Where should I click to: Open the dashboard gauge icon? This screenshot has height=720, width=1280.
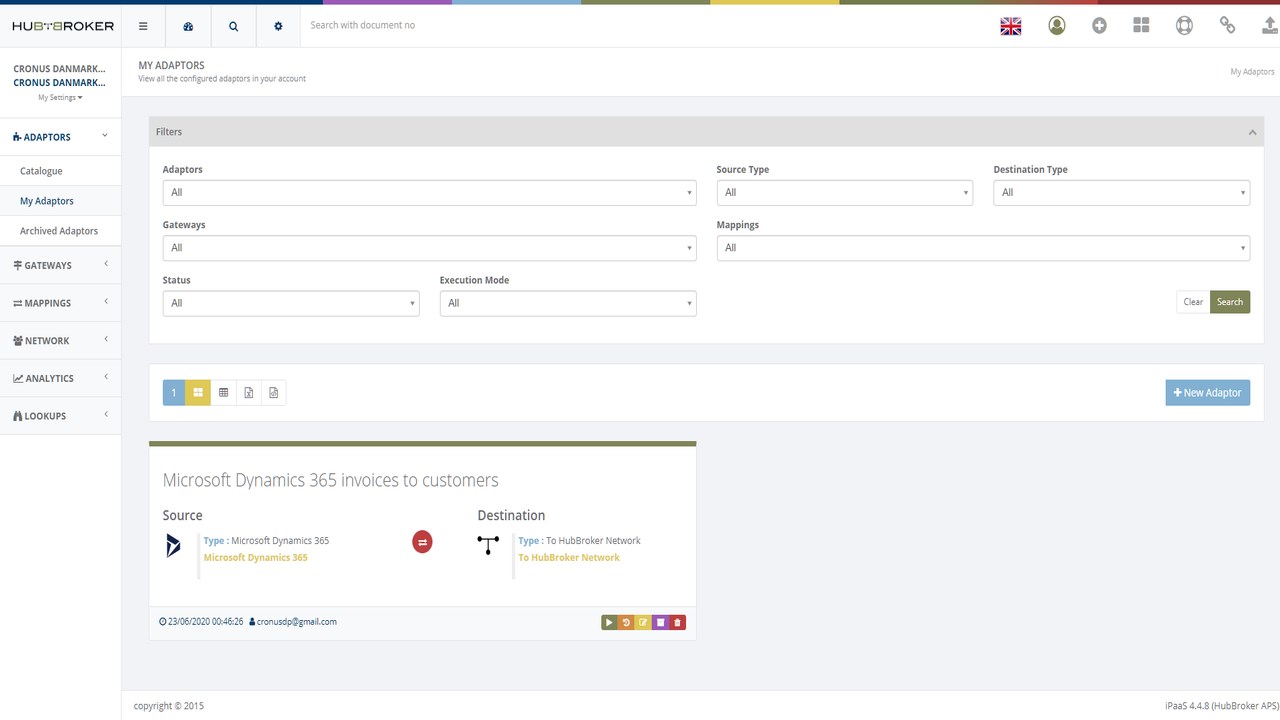[x=188, y=26]
